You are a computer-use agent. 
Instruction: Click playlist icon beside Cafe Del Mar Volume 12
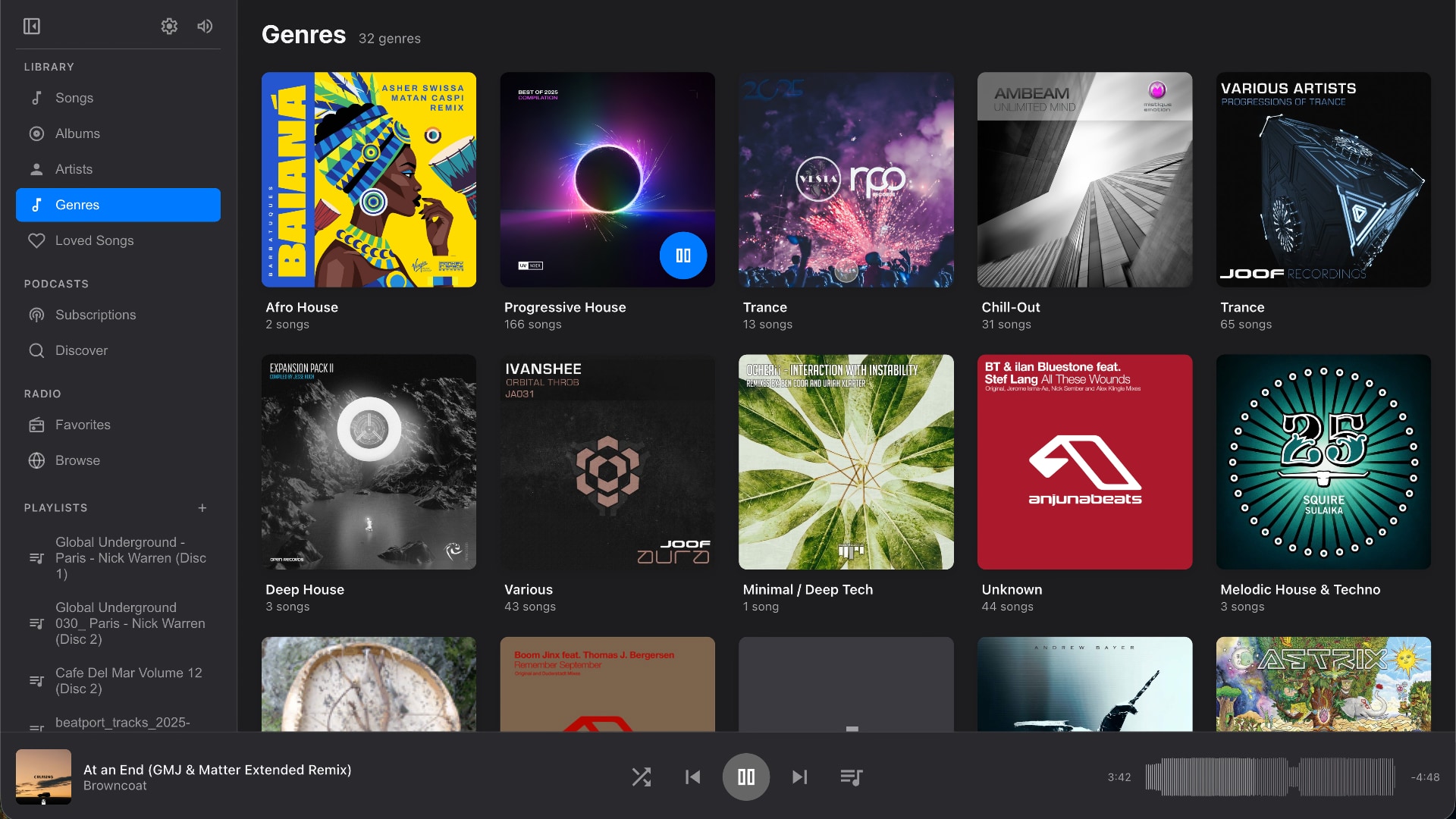pyautogui.click(x=36, y=681)
